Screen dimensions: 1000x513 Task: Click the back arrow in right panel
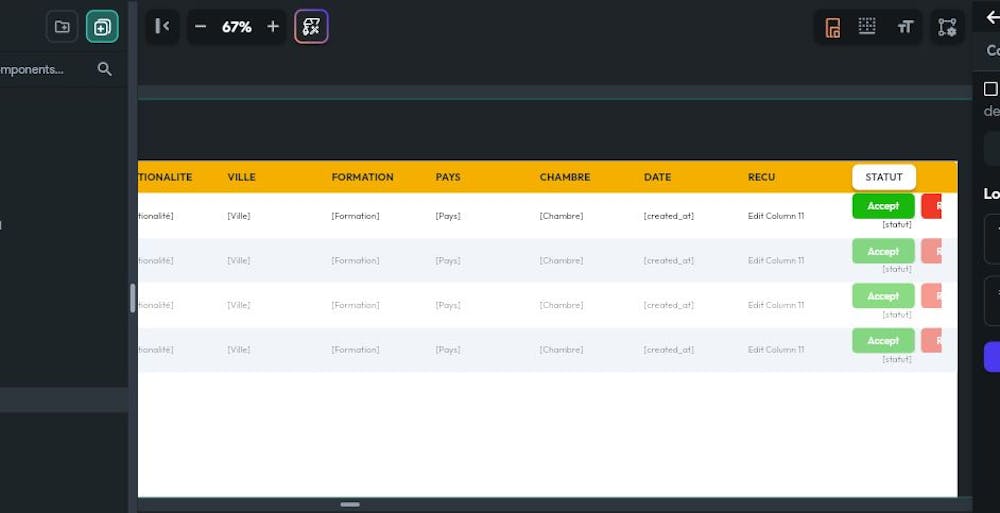(x=992, y=18)
